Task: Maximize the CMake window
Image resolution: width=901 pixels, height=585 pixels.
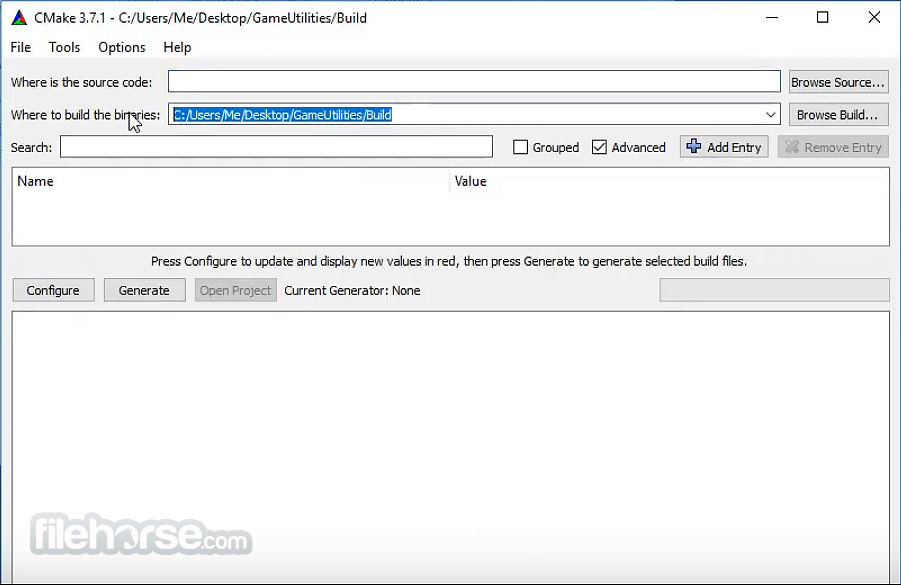Action: pyautogui.click(x=822, y=17)
